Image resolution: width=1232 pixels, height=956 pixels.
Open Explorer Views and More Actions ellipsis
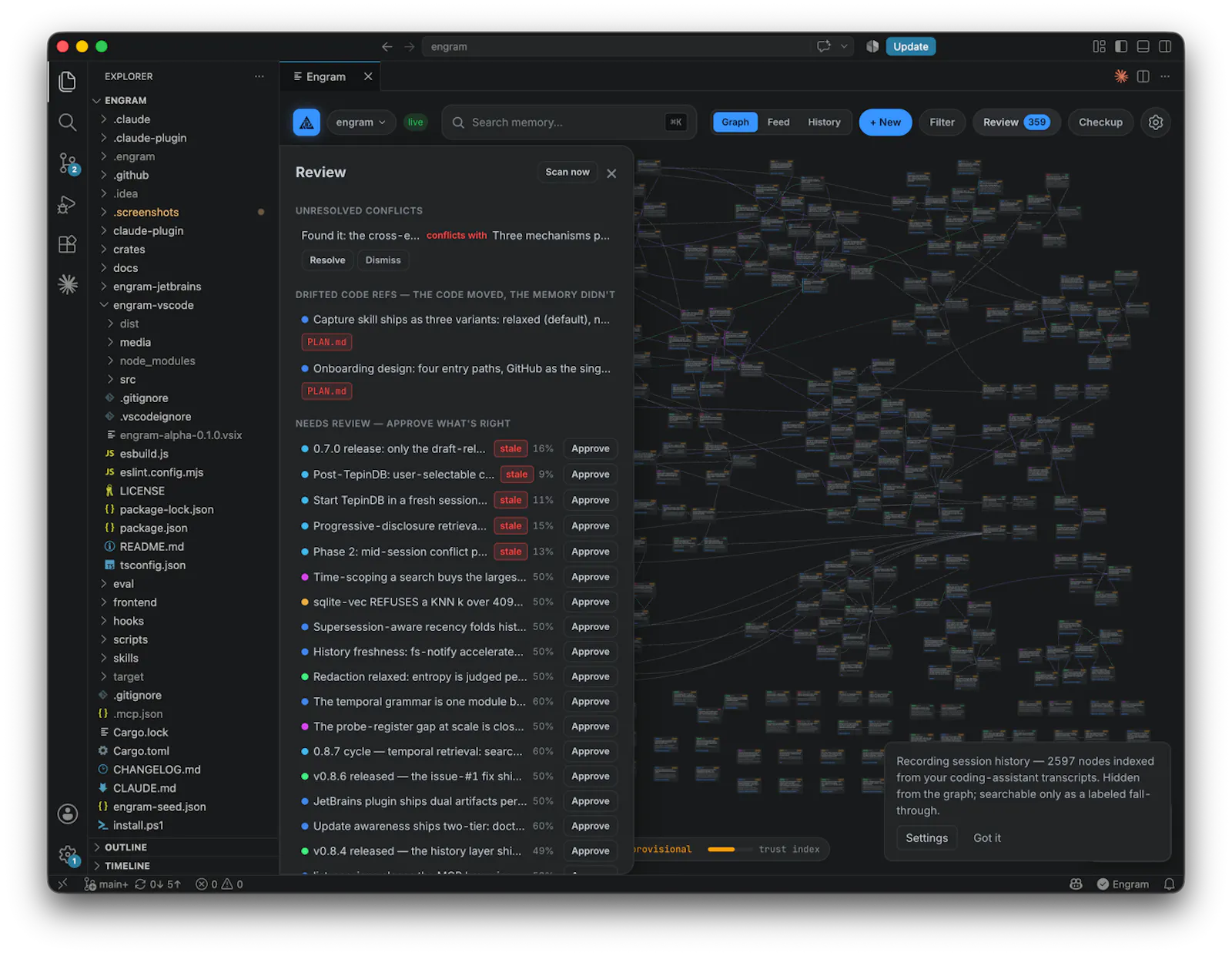point(259,76)
